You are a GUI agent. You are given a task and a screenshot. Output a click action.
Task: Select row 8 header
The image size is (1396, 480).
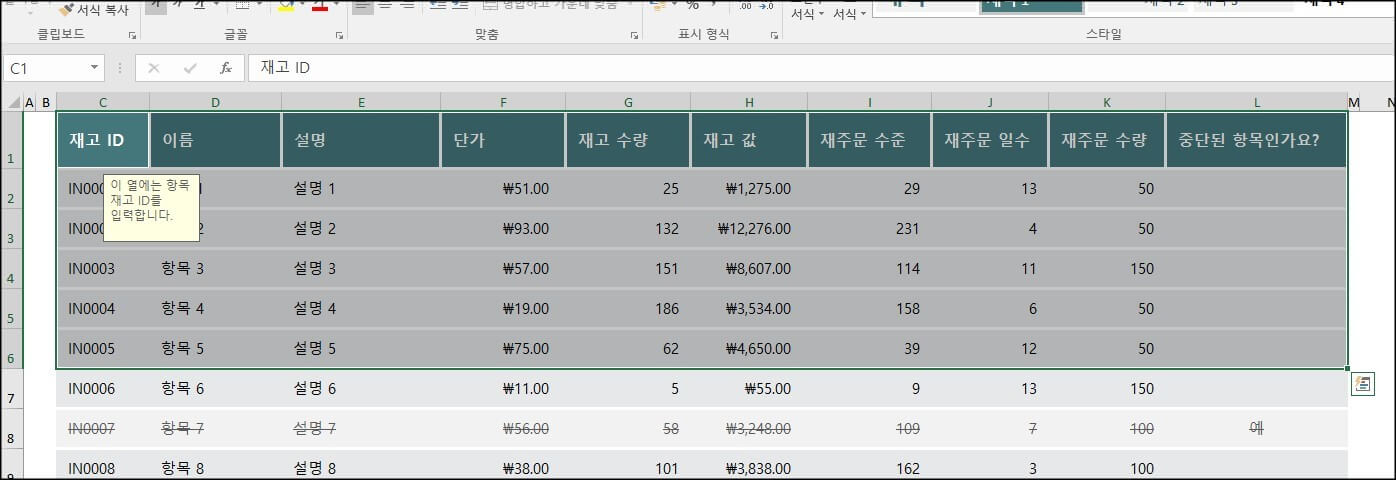(11, 428)
